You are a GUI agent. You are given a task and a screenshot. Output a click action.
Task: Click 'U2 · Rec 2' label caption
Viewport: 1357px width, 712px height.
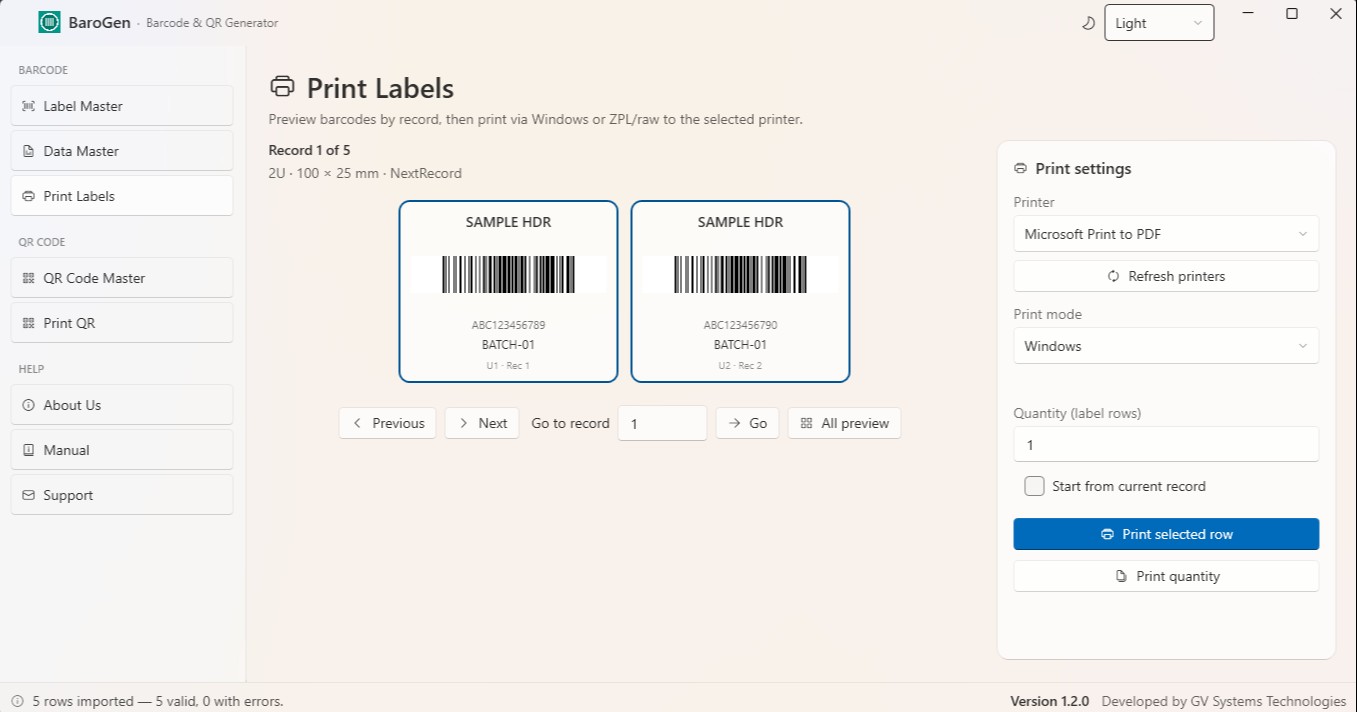tap(740, 366)
